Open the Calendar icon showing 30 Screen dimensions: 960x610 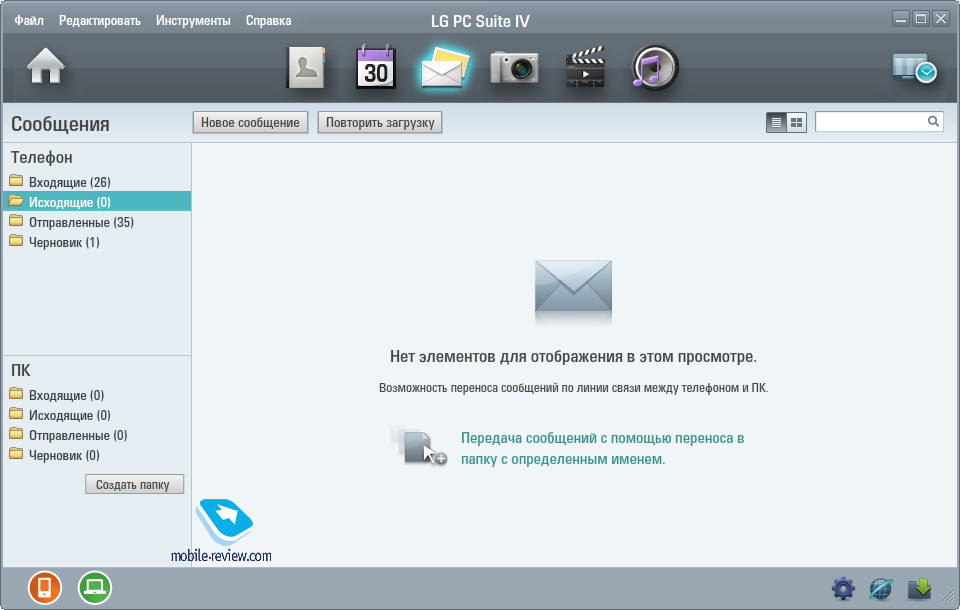click(x=375, y=67)
